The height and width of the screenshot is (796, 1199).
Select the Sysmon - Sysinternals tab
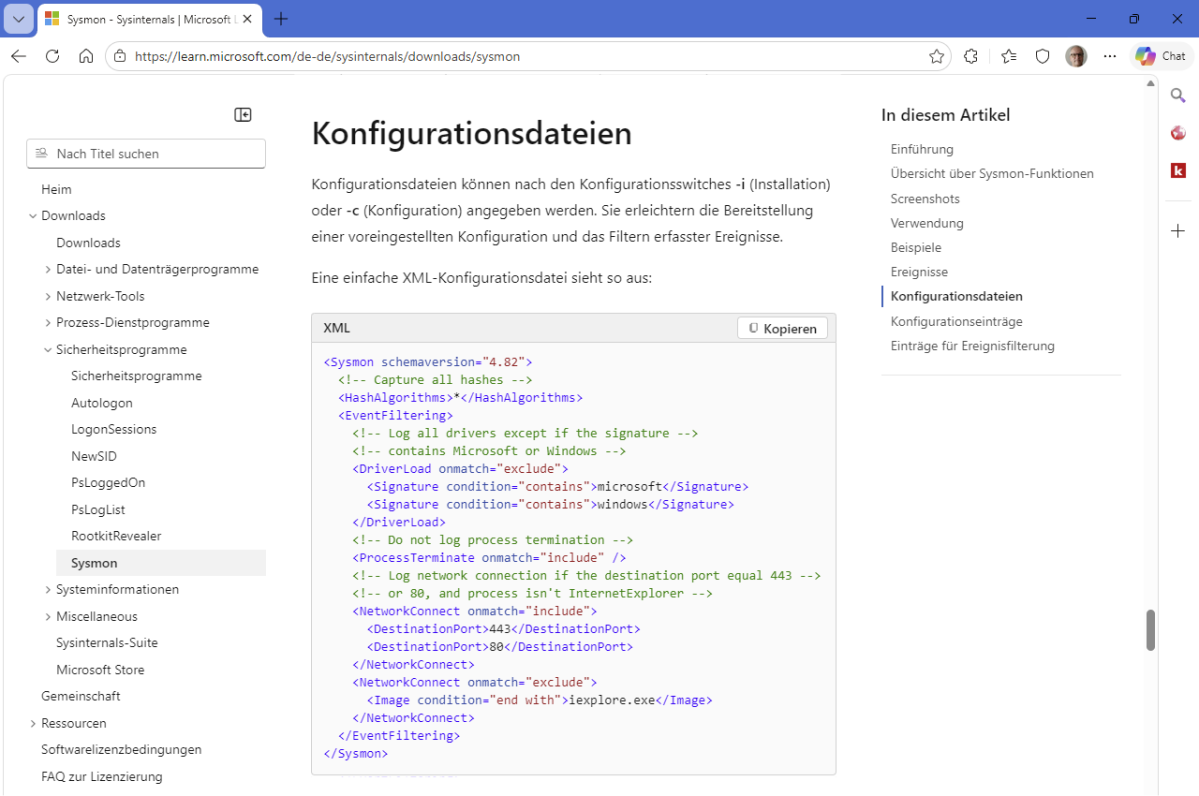[x=148, y=19]
